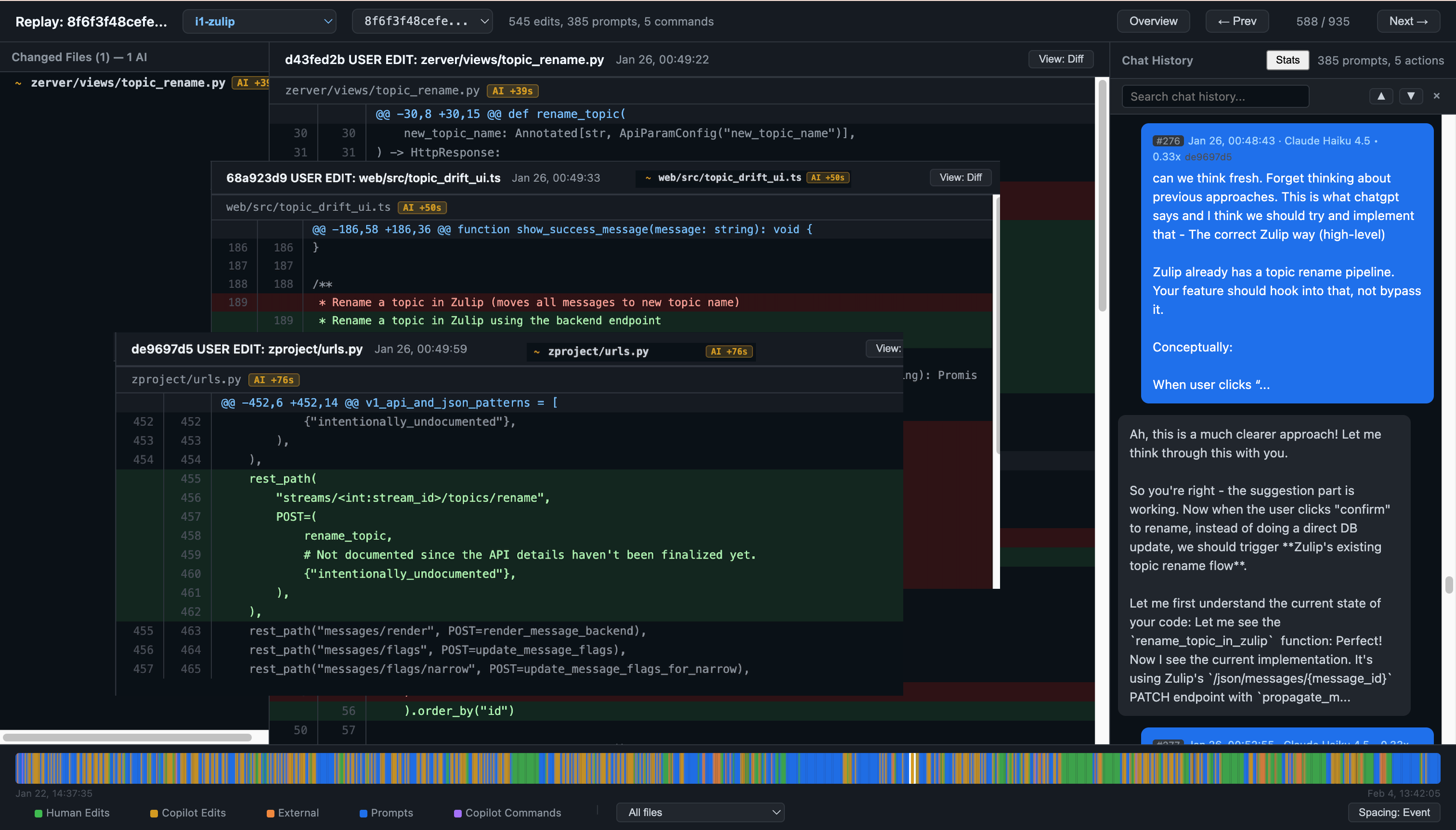This screenshot has height=830, width=1456.
Task: Click the '545 edits, 385 prompts, 5 commands' summary
Action: [611, 22]
